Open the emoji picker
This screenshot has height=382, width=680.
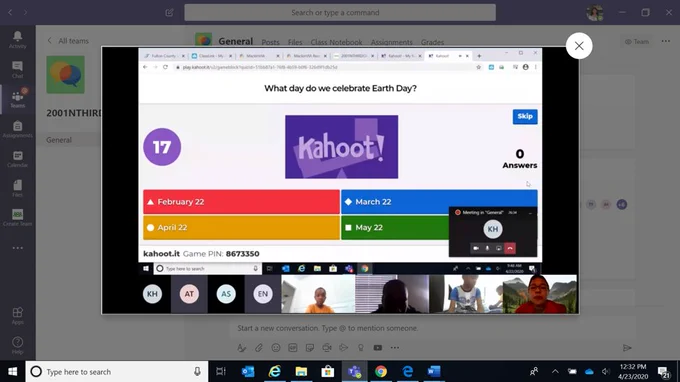point(276,348)
